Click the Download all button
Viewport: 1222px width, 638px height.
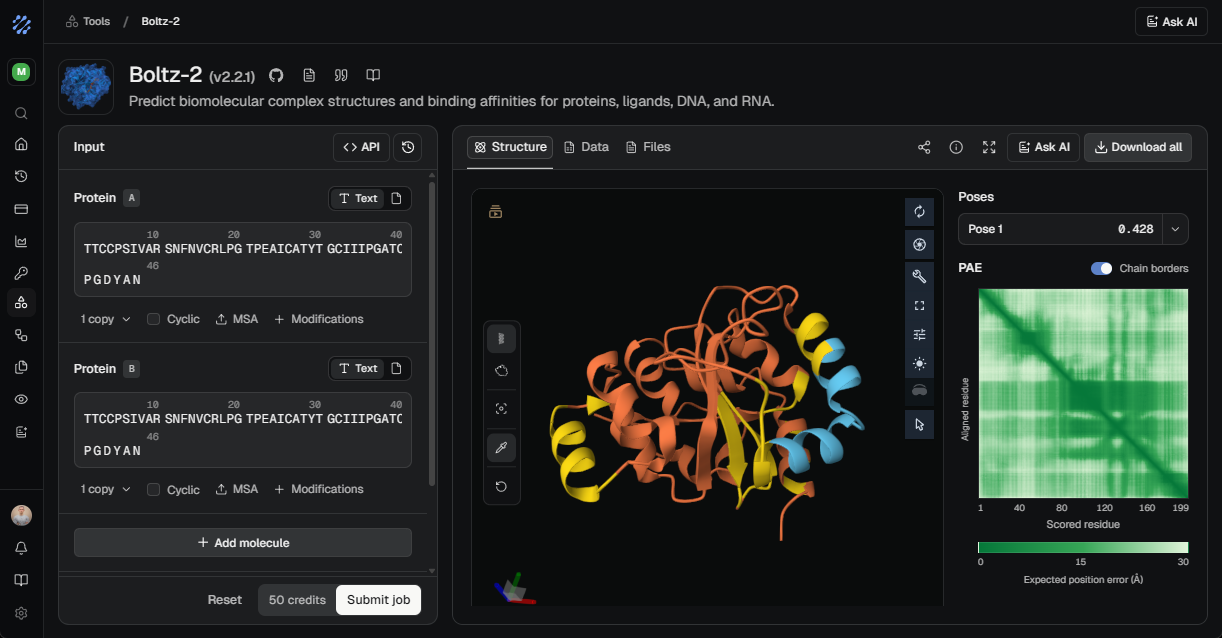click(1138, 147)
